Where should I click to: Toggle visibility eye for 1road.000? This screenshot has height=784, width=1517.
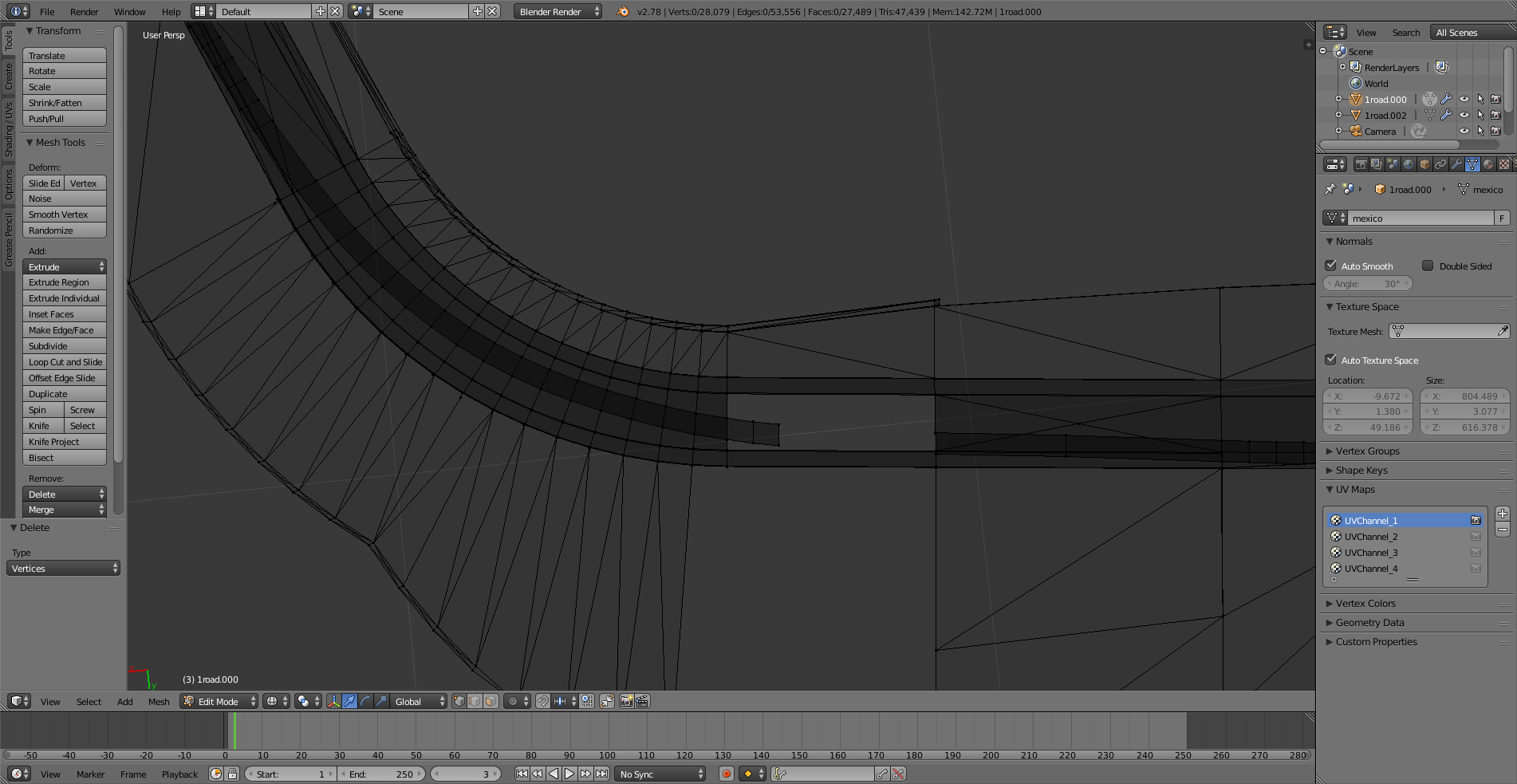1464,100
